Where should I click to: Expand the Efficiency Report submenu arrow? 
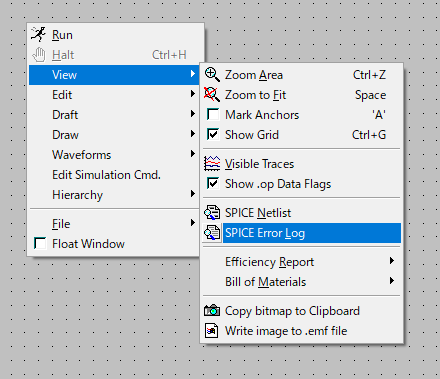click(x=392, y=261)
